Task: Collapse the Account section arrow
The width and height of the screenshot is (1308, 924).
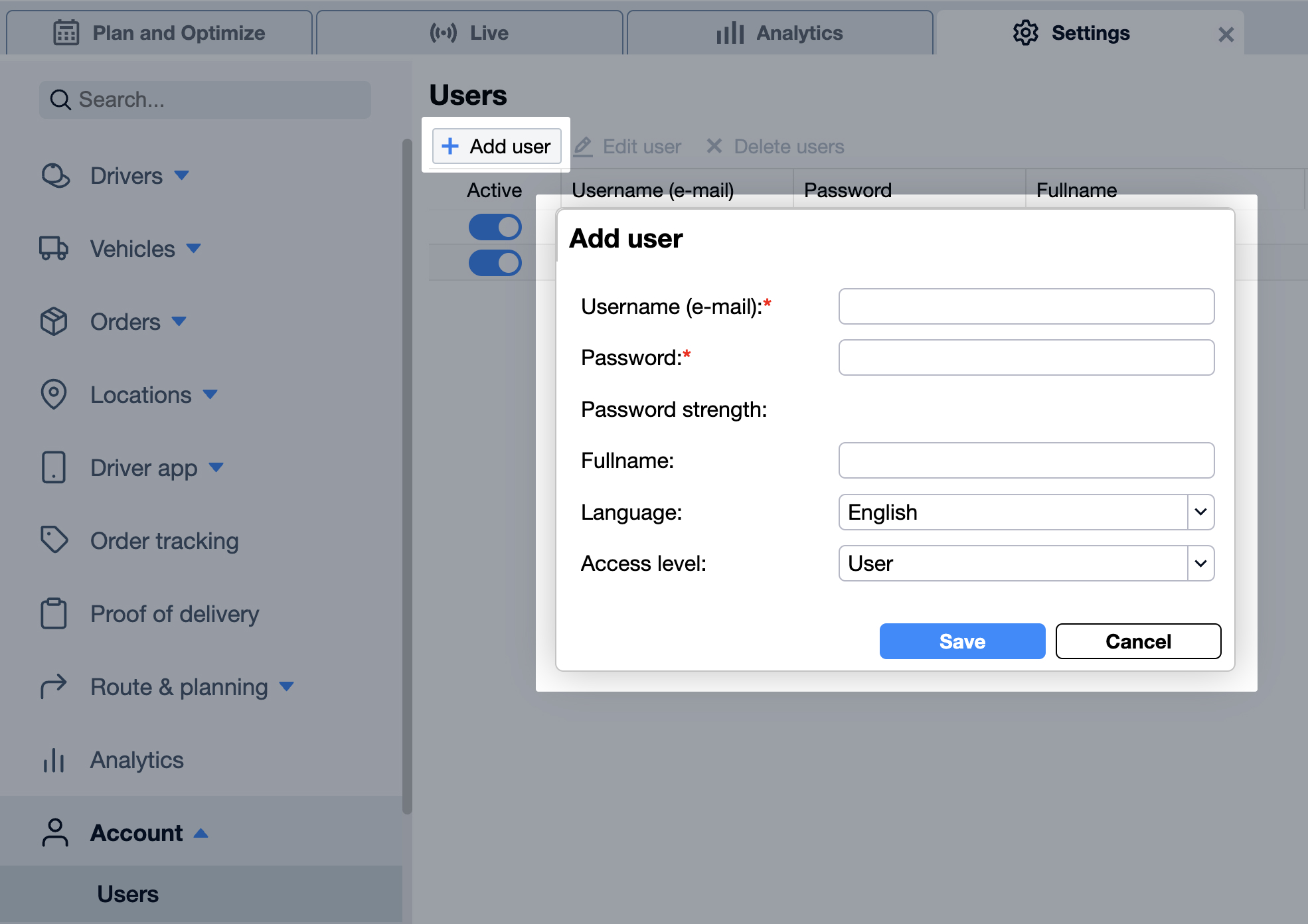Action: (x=201, y=833)
